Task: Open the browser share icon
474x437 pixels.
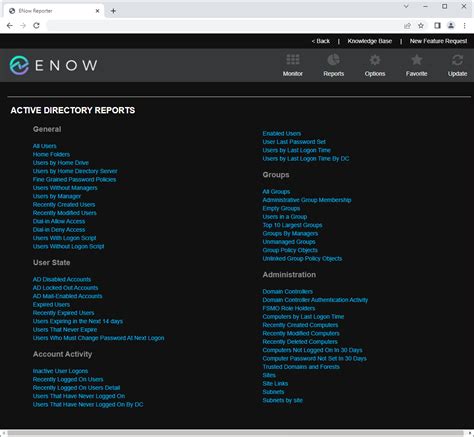Action: coord(407,26)
